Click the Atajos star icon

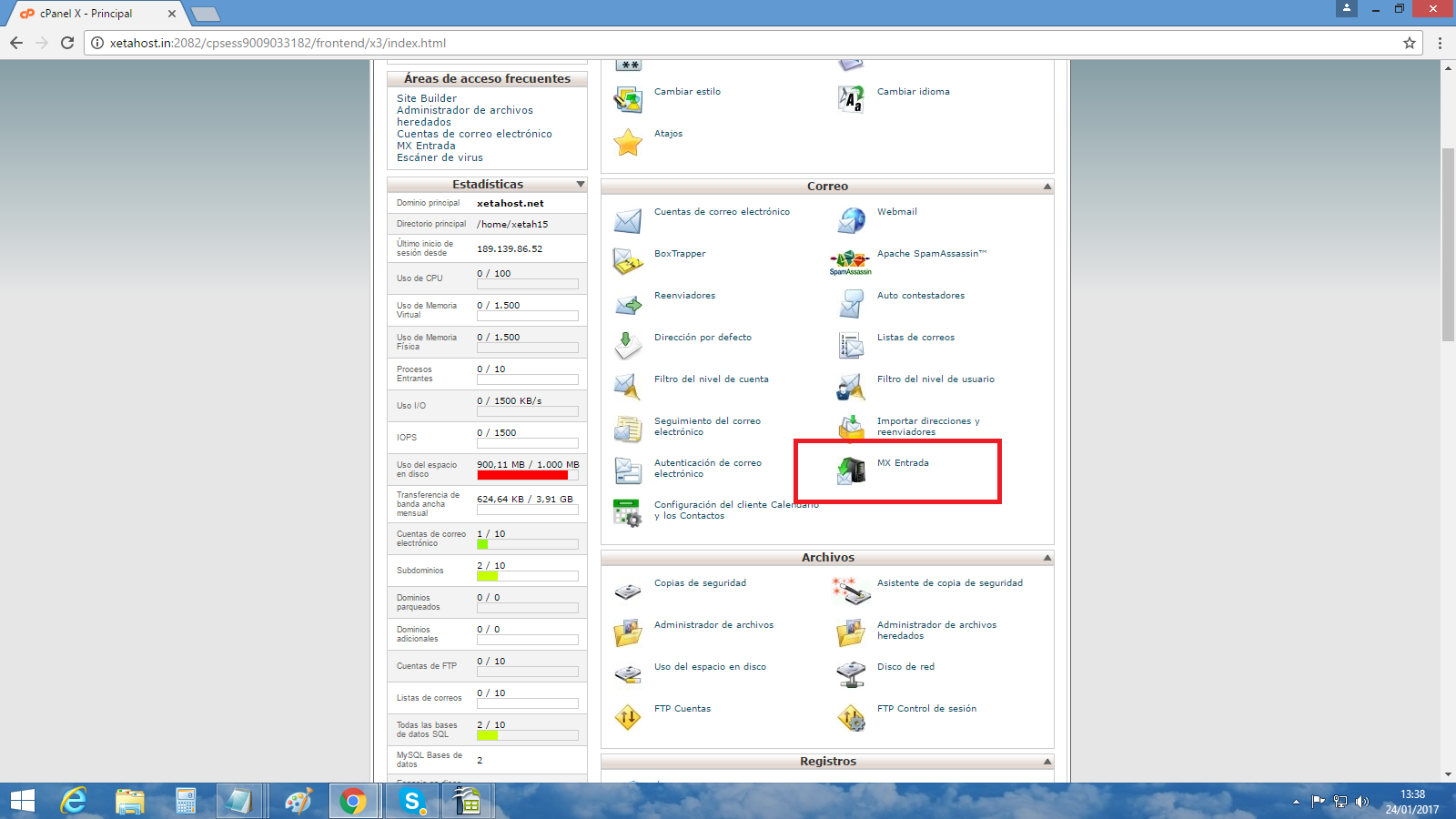628,142
